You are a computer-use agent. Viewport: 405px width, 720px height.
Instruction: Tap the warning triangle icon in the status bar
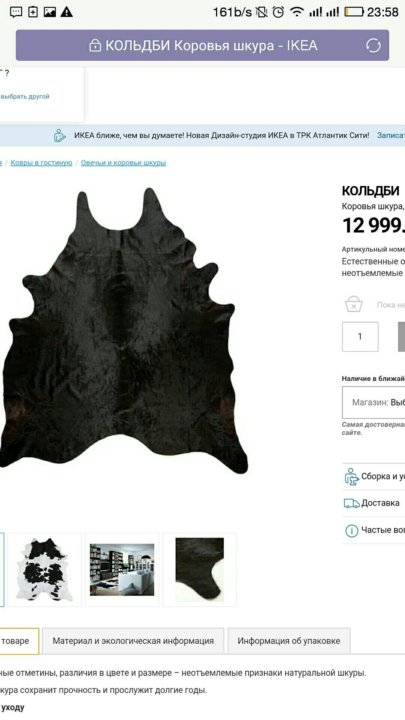(67, 12)
